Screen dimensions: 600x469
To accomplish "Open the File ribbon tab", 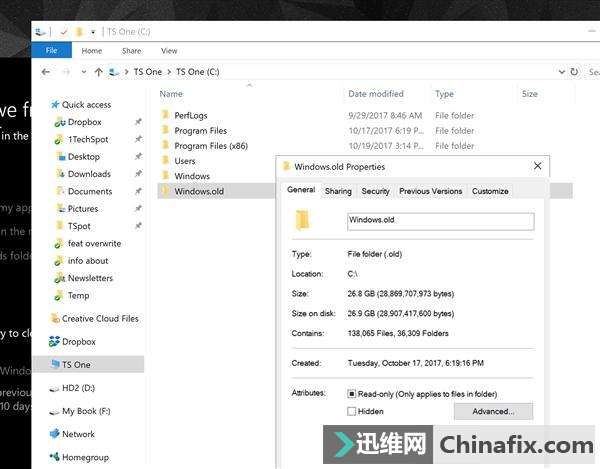I will [x=51, y=50].
